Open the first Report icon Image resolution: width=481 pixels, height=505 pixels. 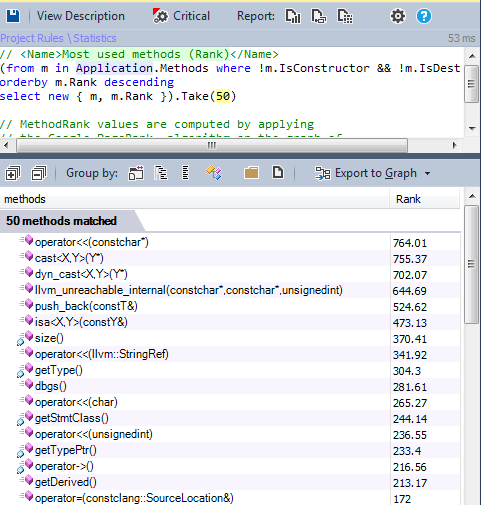click(293, 16)
